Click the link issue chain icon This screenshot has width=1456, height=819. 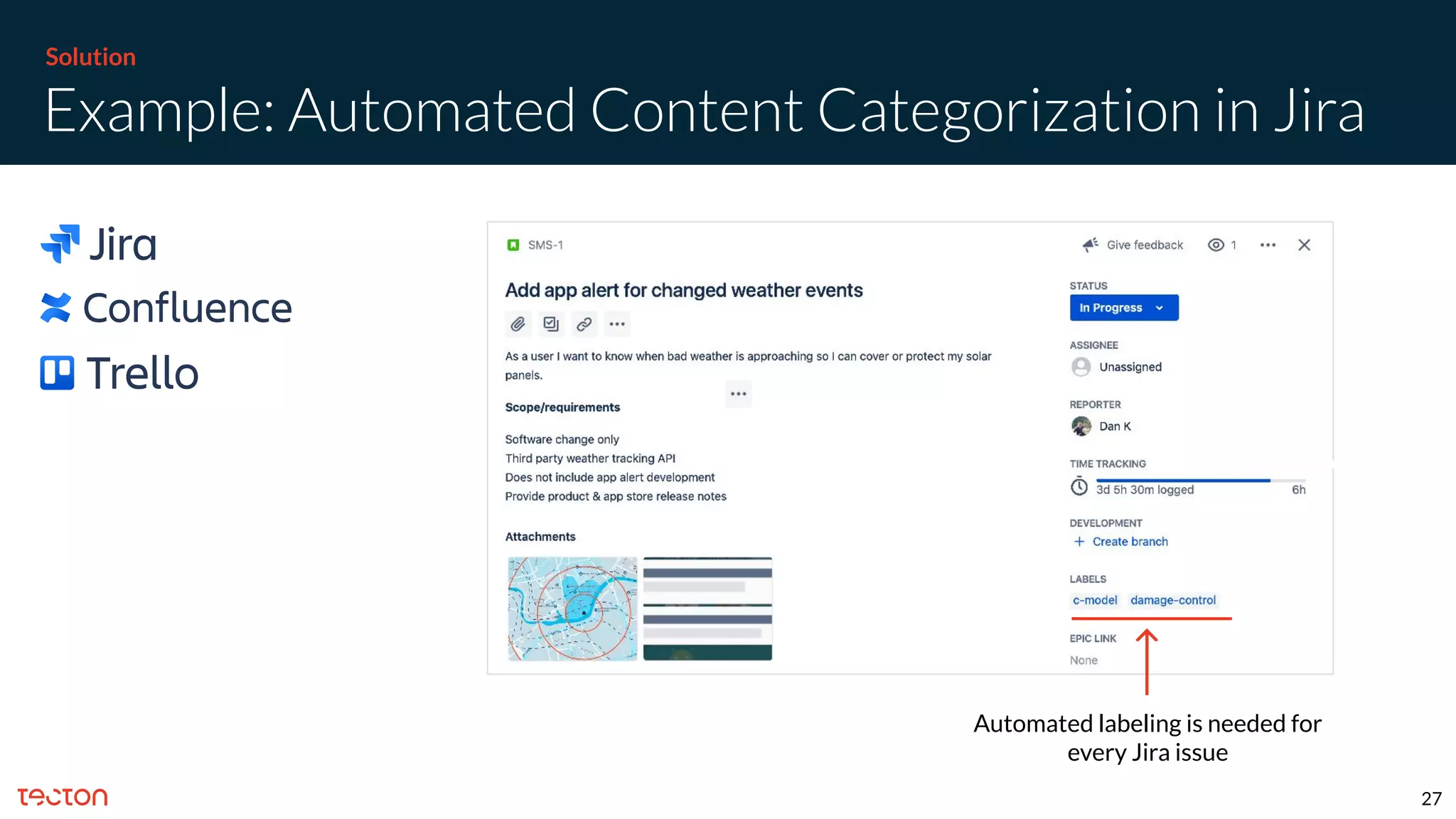[584, 324]
